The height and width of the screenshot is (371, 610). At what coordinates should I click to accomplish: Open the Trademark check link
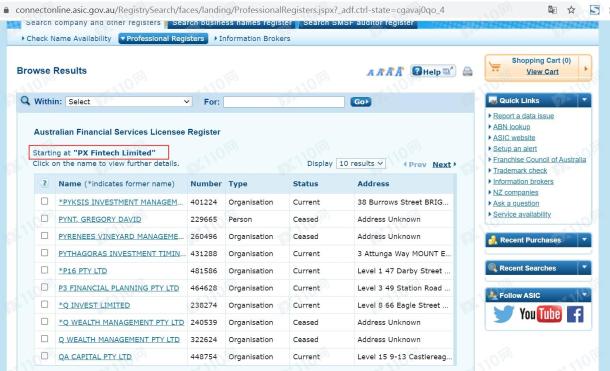coord(520,170)
